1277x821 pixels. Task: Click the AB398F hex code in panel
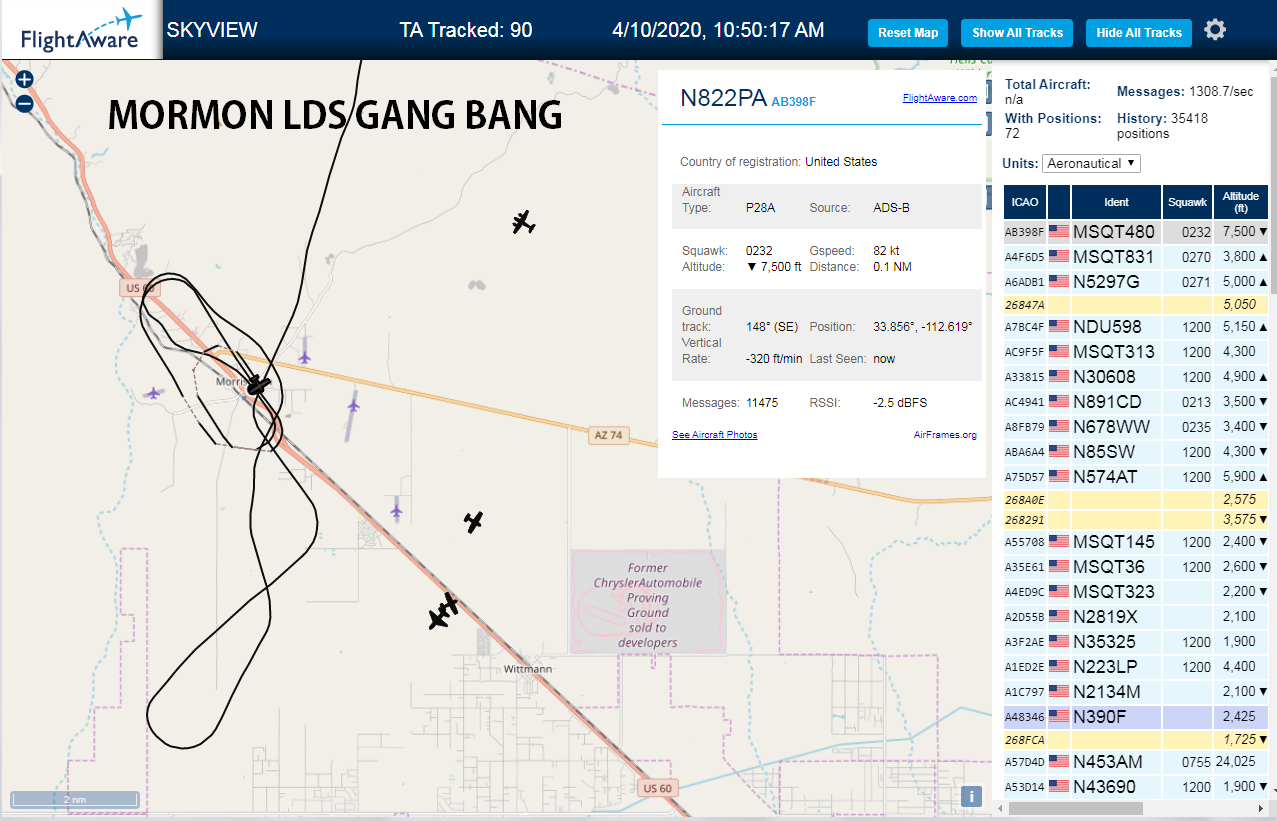point(794,101)
